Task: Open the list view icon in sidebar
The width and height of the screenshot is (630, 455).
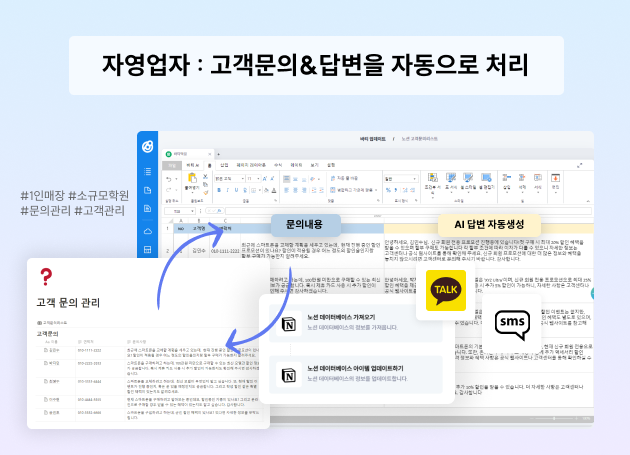Action: (x=147, y=172)
